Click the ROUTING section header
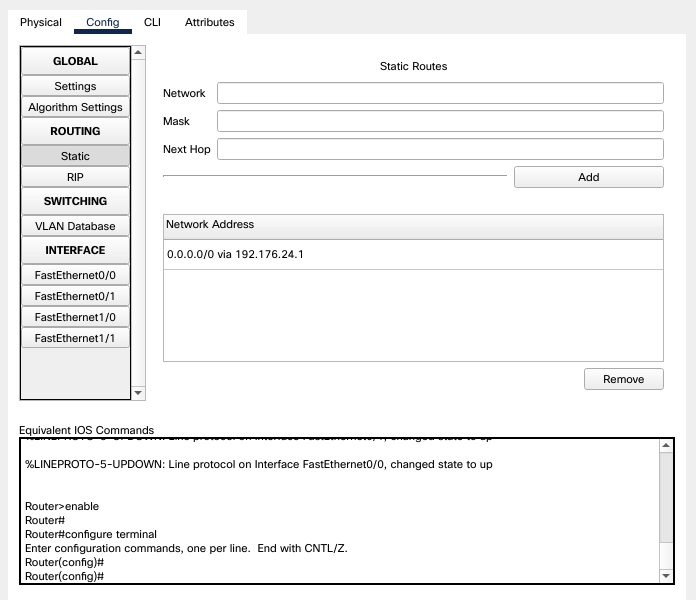 (x=75, y=131)
